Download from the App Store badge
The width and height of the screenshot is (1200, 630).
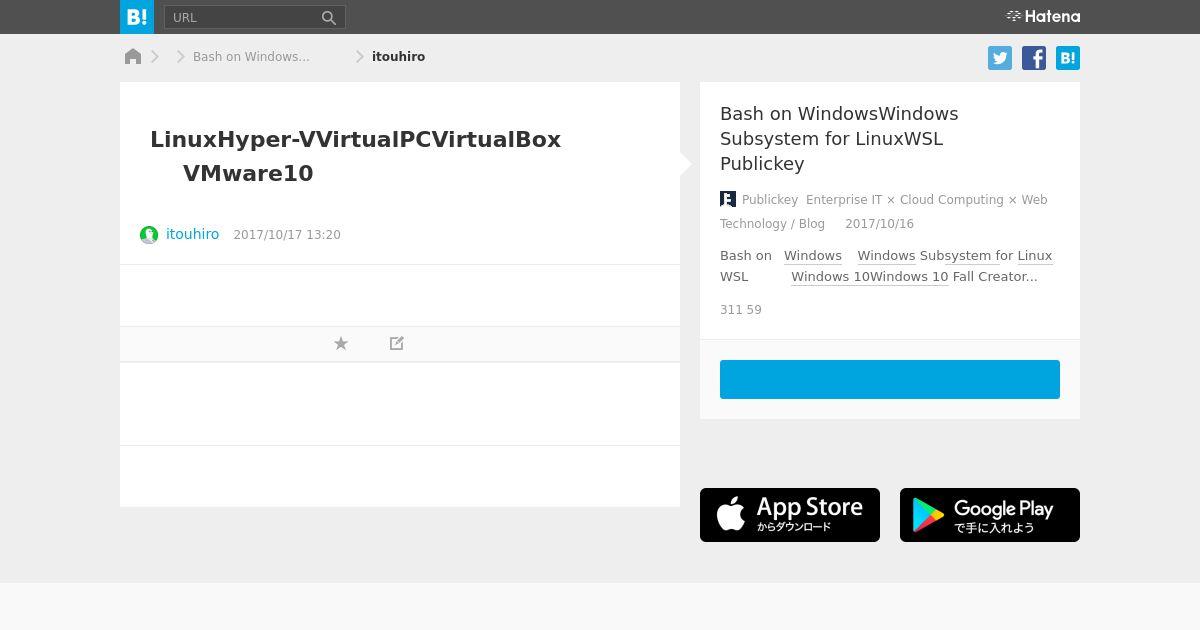coord(790,515)
